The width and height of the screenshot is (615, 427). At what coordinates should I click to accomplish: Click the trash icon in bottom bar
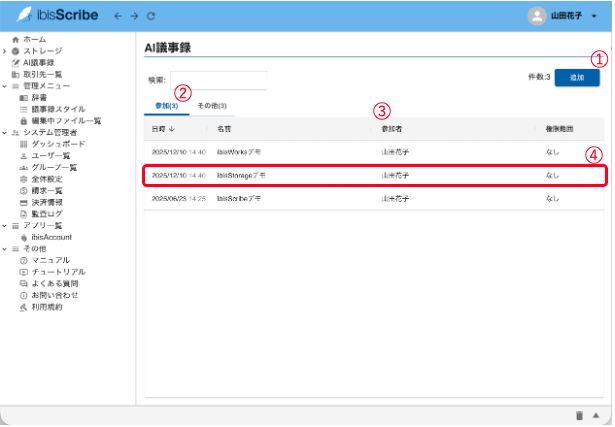[x=579, y=415]
